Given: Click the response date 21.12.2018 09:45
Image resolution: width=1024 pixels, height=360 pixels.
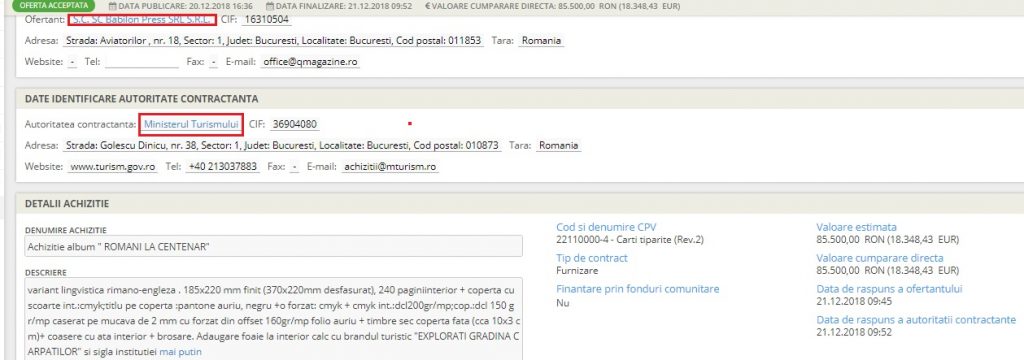Looking at the screenshot, I should 854,301.
